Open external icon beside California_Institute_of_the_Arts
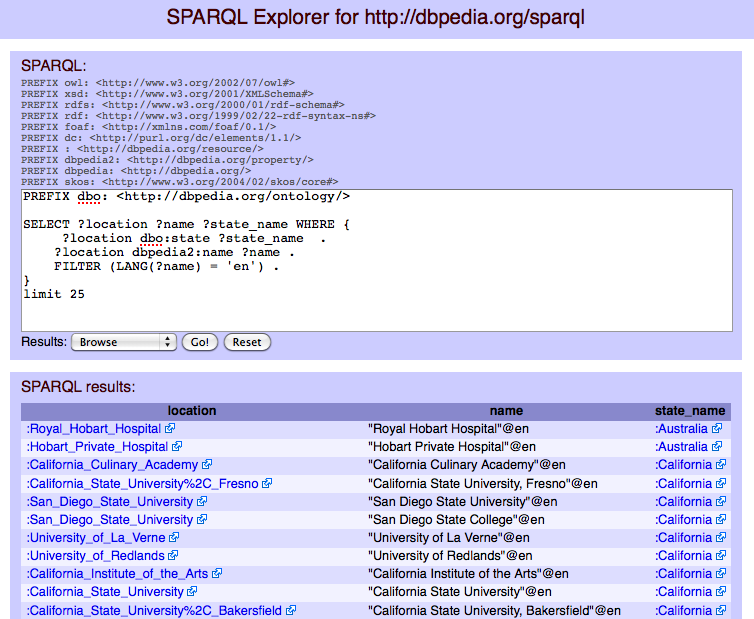 217,574
